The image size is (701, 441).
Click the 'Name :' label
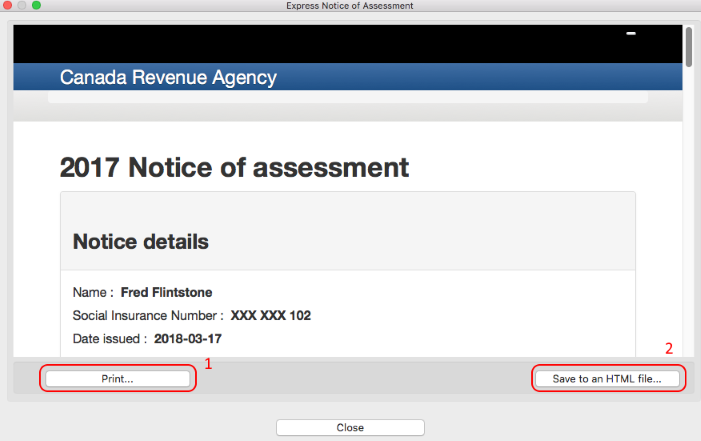pyautogui.click(x=93, y=293)
